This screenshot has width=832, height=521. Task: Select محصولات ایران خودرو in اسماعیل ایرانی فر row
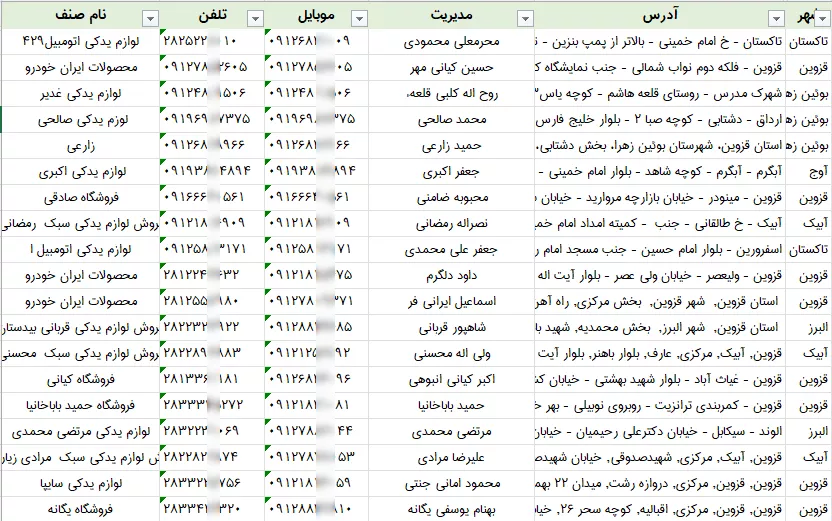pos(80,301)
